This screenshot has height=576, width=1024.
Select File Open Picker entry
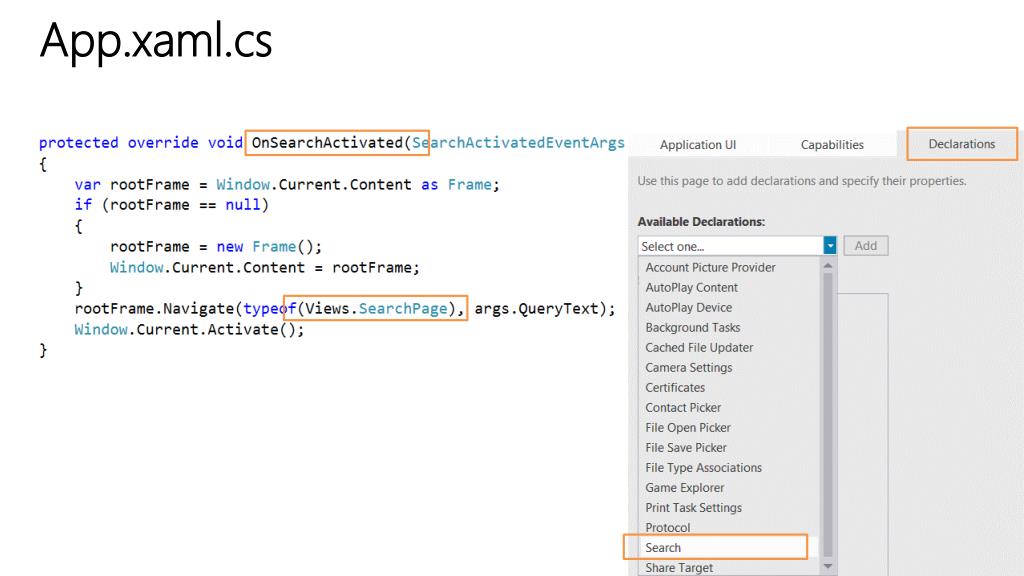[688, 427]
